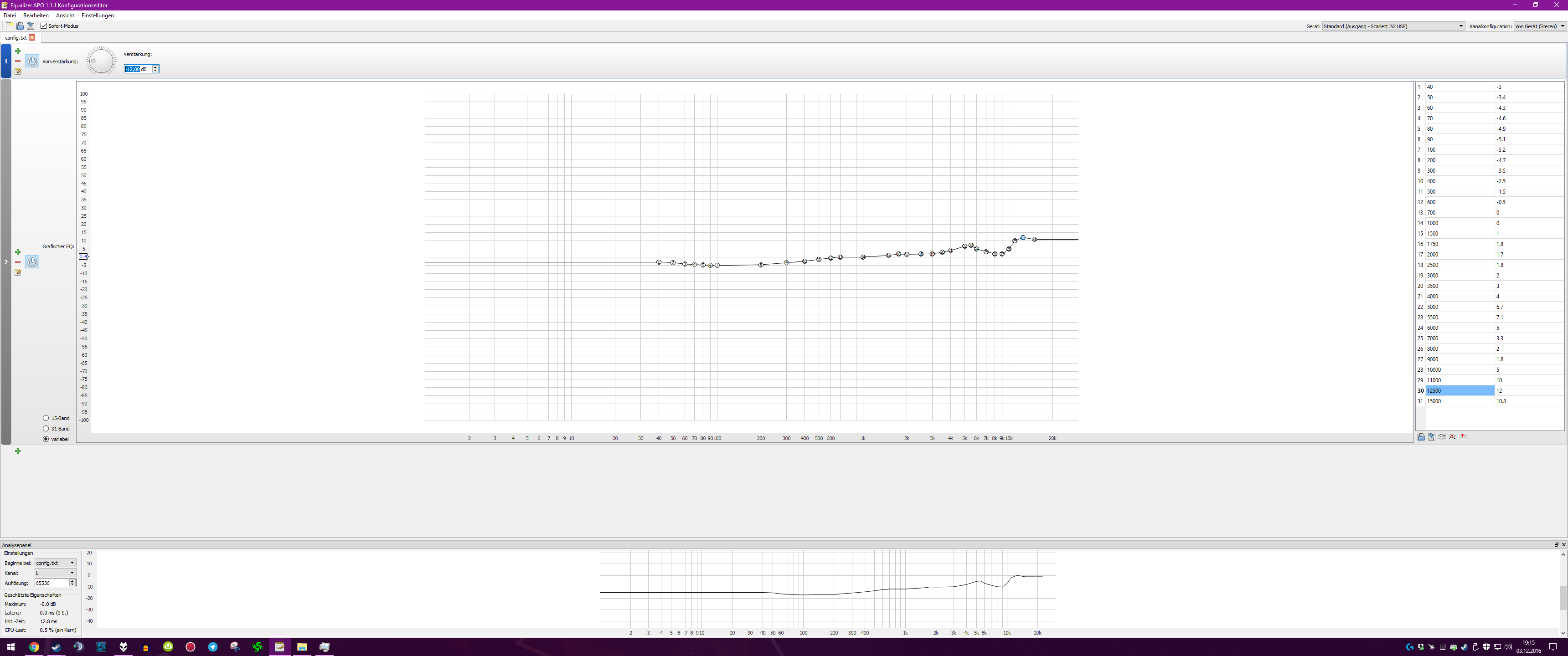Click the new configuration file icon
This screenshot has height=656, width=1568.
tap(9, 26)
